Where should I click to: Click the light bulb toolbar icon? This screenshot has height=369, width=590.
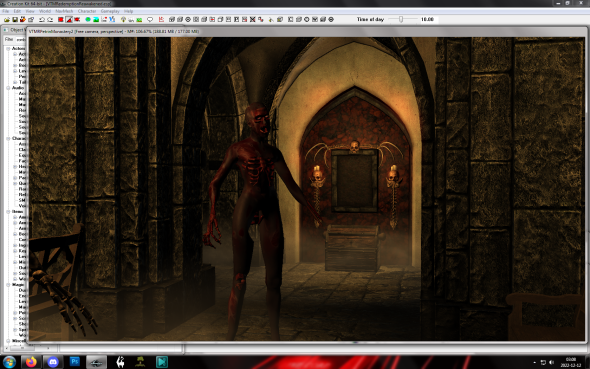pyautogui.click(x=123, y=20)
